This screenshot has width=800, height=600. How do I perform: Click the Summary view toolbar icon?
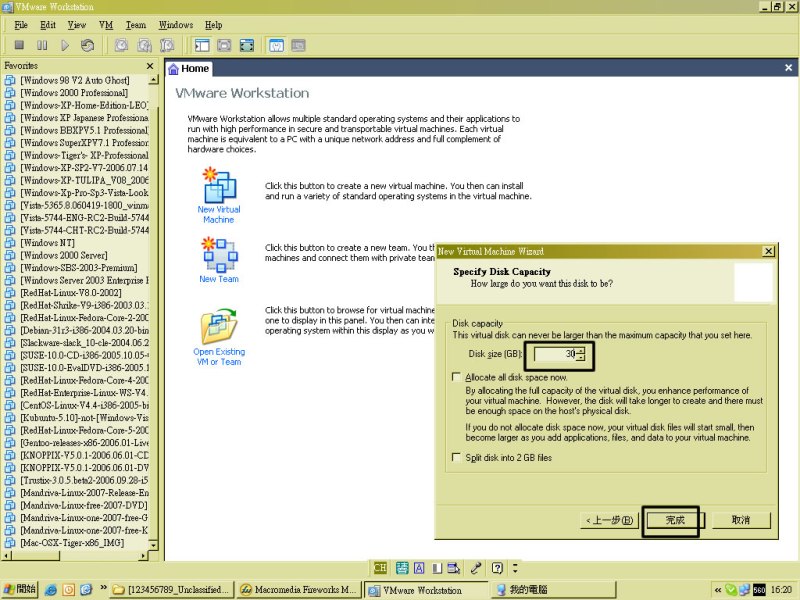click(276, 45)
